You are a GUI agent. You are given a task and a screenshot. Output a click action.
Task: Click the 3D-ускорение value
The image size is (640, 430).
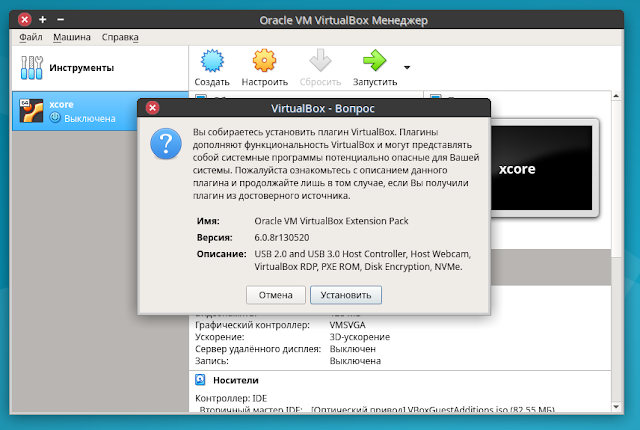(360, 337)
